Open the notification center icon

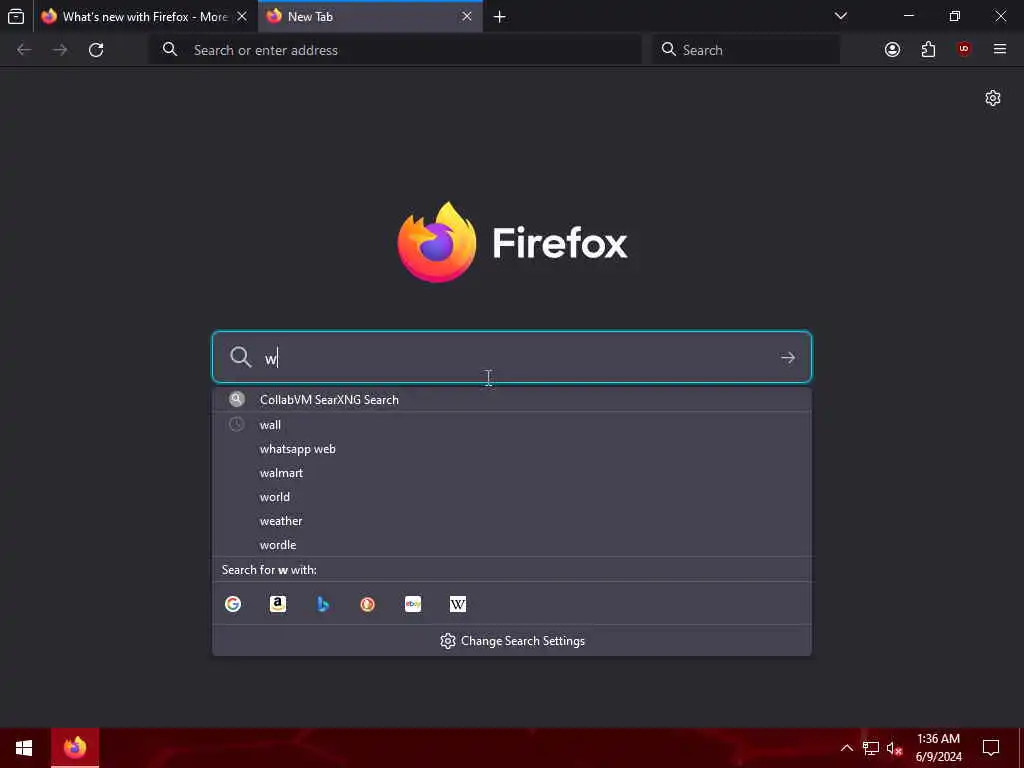coord(991,748)
